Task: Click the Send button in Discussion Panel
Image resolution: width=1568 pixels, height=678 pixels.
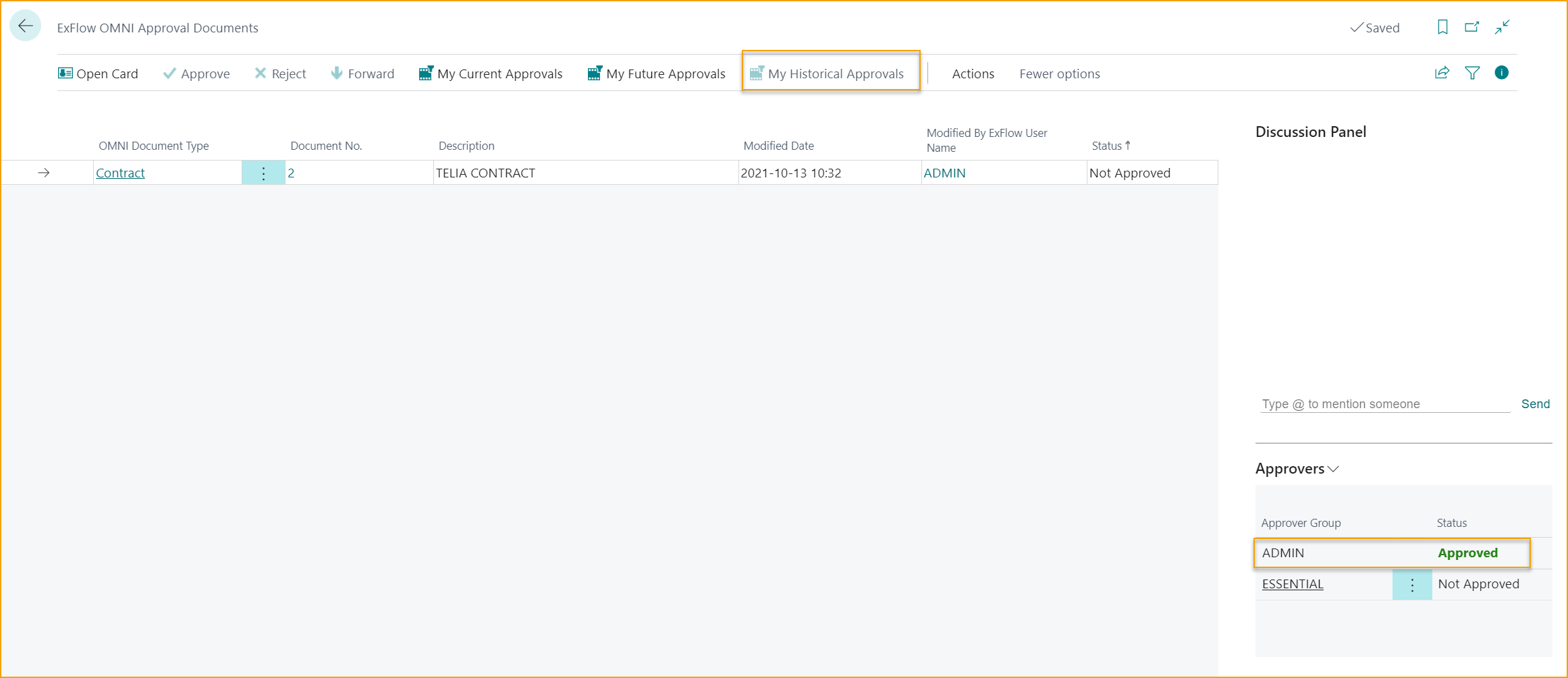Action: point(1536,403)
